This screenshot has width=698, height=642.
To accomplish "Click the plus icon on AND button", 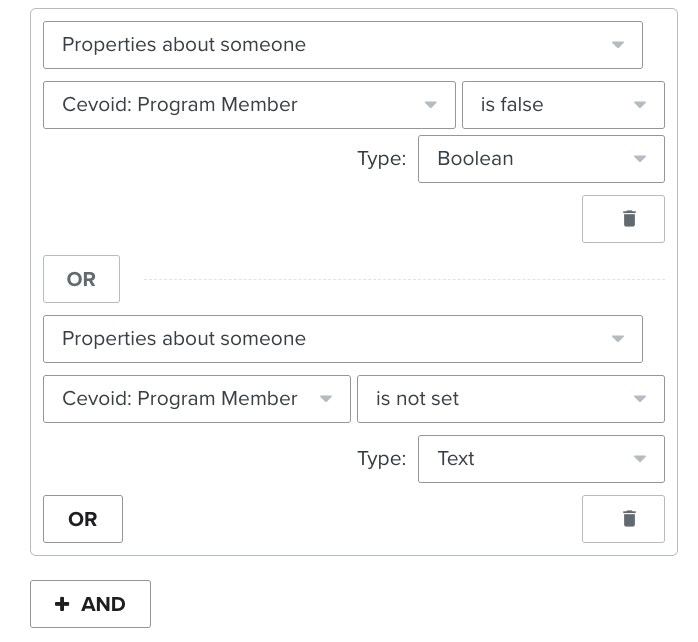I will pos(63,604).
